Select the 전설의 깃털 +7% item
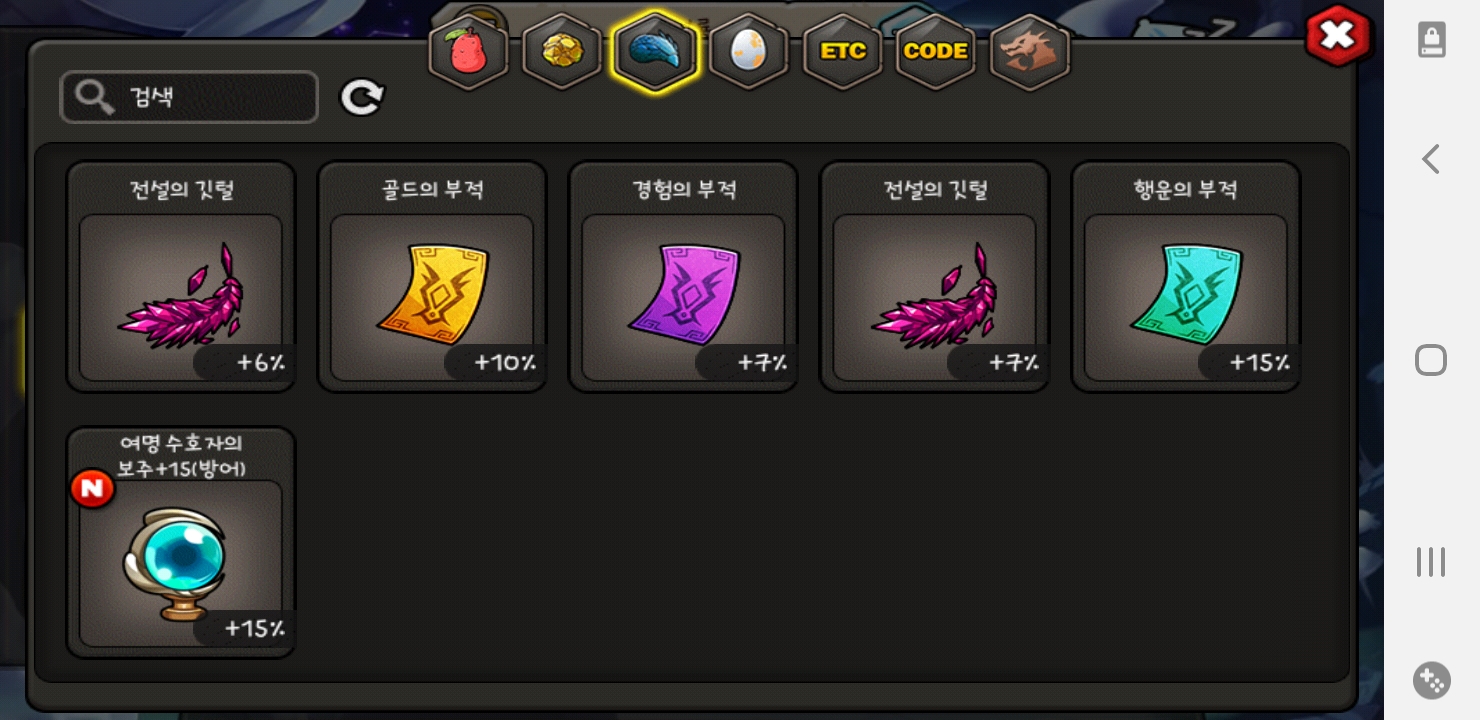Image resolution: width=1480 pixels, height=720 pixels. 935,277
